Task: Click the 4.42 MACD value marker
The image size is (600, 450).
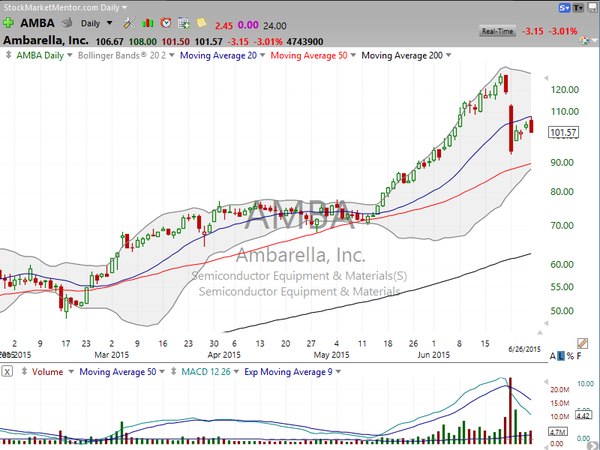Action: (x=583, y=416)
